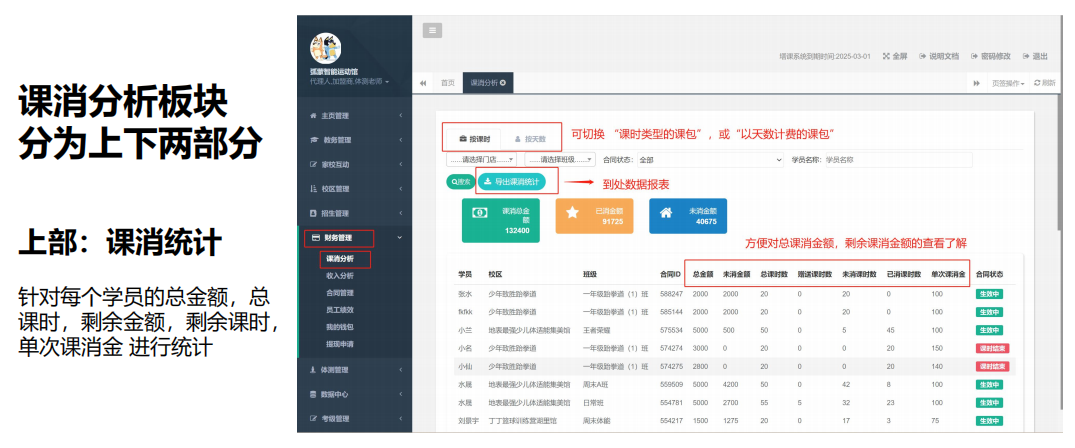Open the 请选择班级 class dropdown

coord(560,160)
